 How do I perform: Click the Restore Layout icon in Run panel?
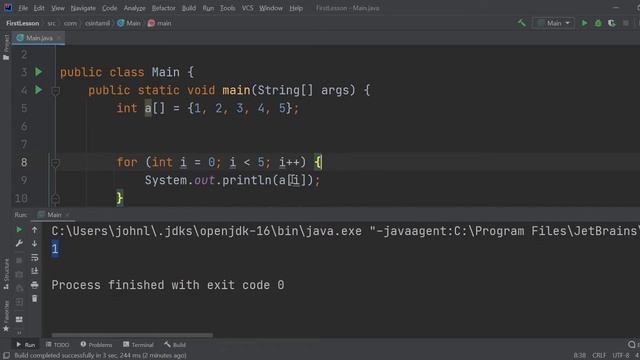point(19,319)
